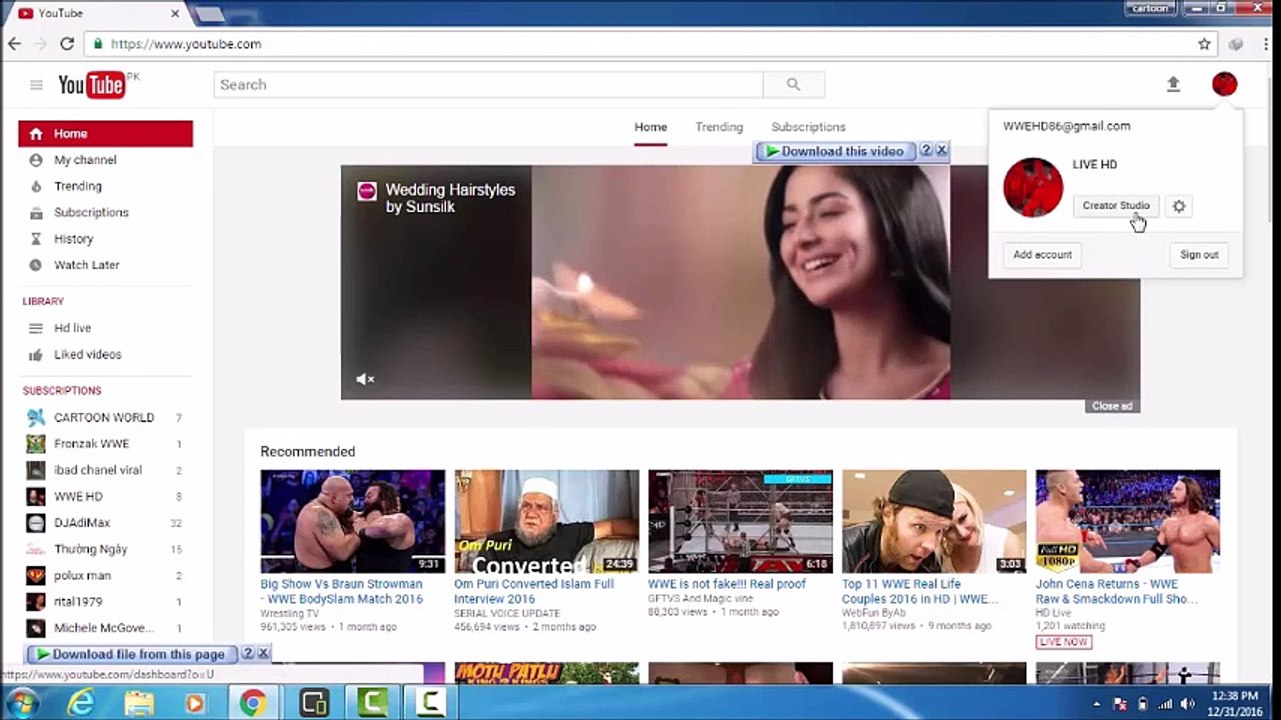Close 'Download file from this page' bar
This screenshot has height=720, width=1281.
click(263, 653)
